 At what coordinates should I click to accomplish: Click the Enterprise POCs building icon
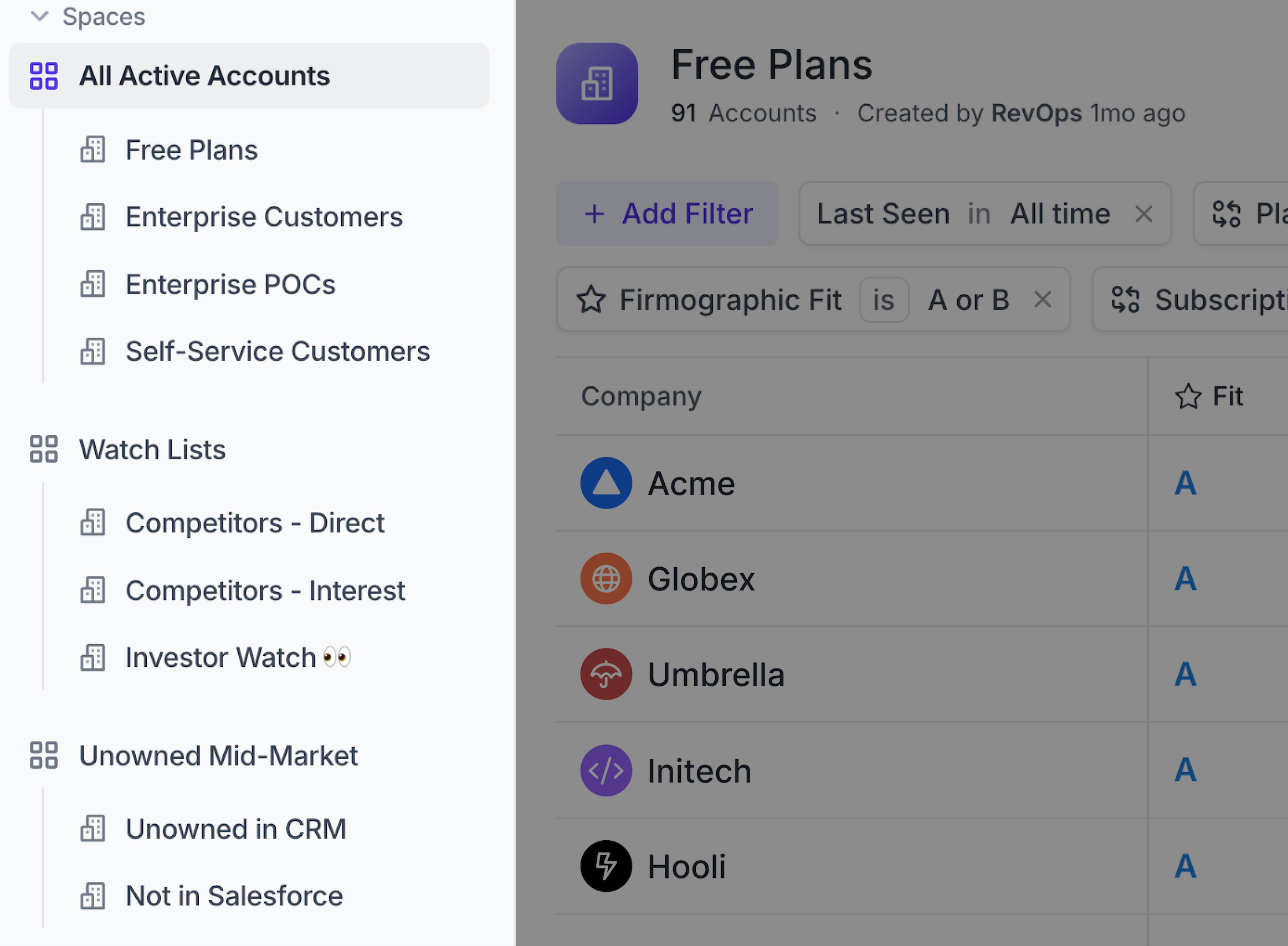(93, 285)
